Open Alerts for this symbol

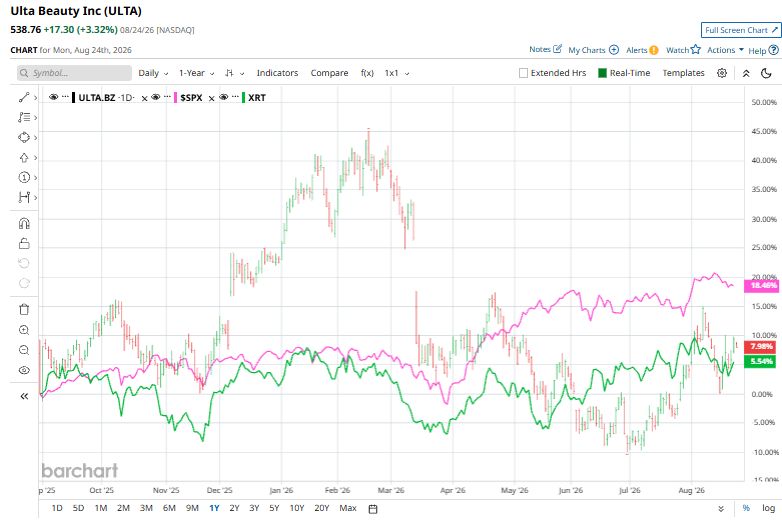pyautogui.click(x=642, y=50)
